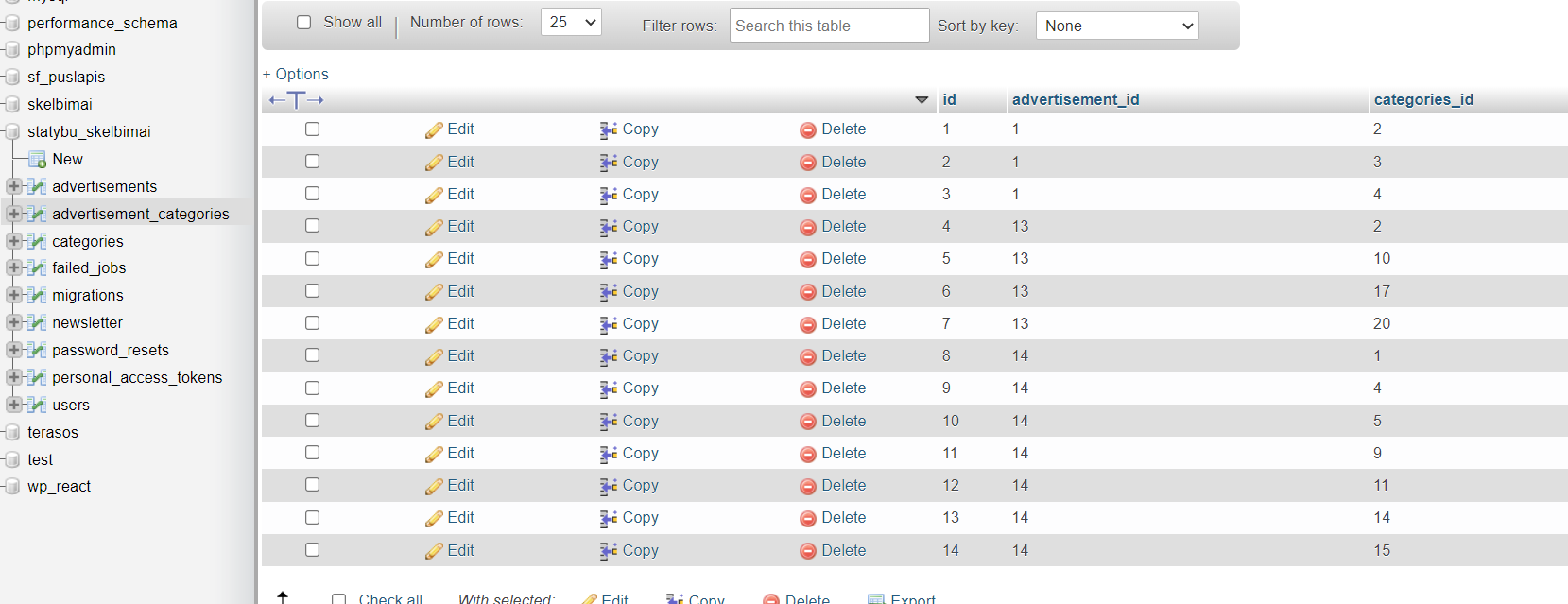Open the skelbimai database
1568x604 pixels.
[60, 104]
